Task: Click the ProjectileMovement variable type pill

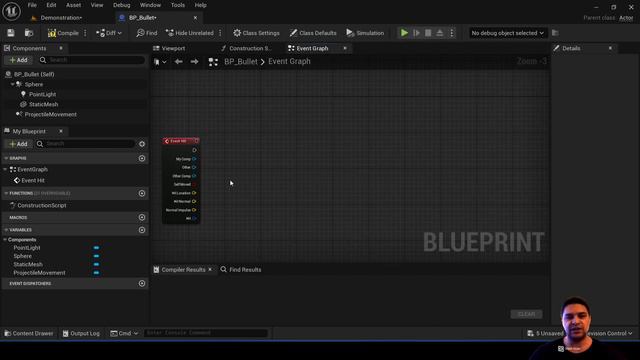Action: tap(96, 273)
